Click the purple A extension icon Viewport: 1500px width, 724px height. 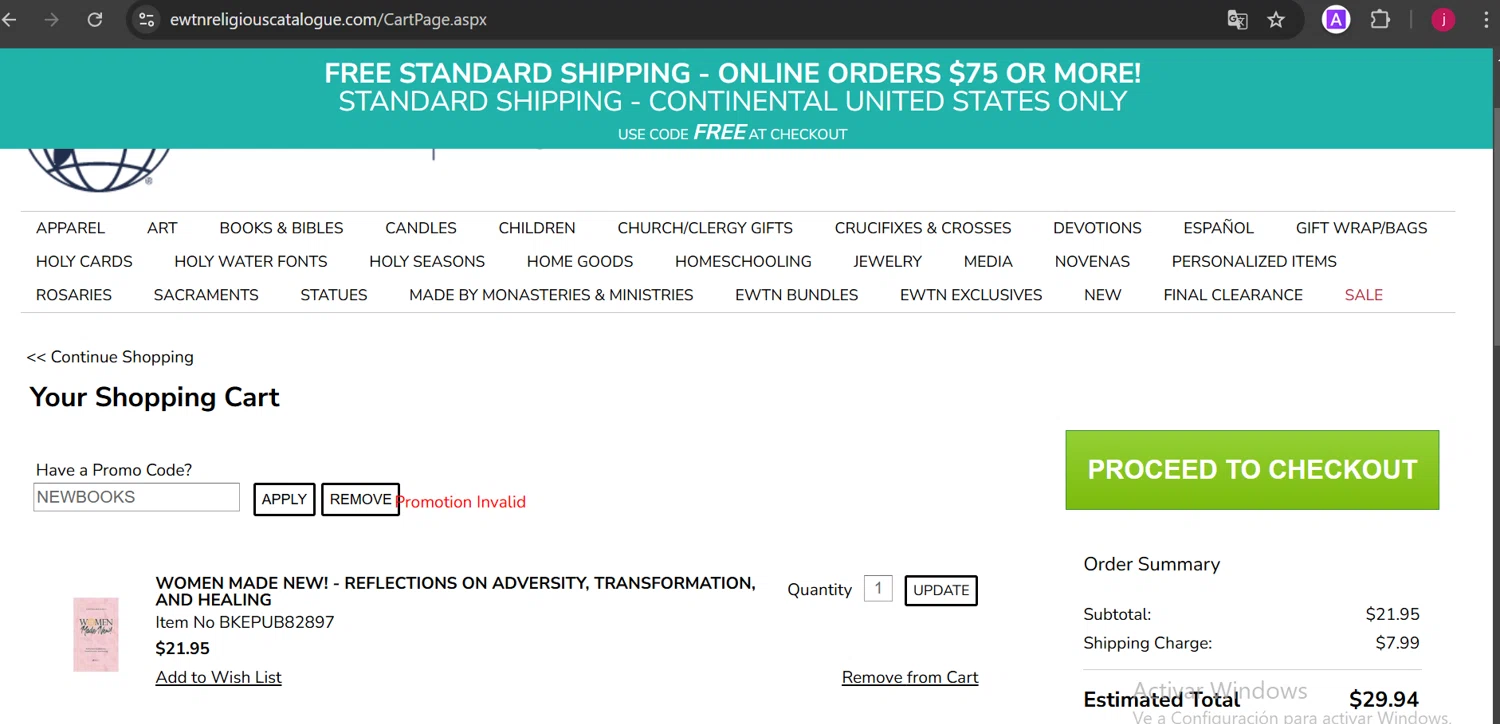1336,19
